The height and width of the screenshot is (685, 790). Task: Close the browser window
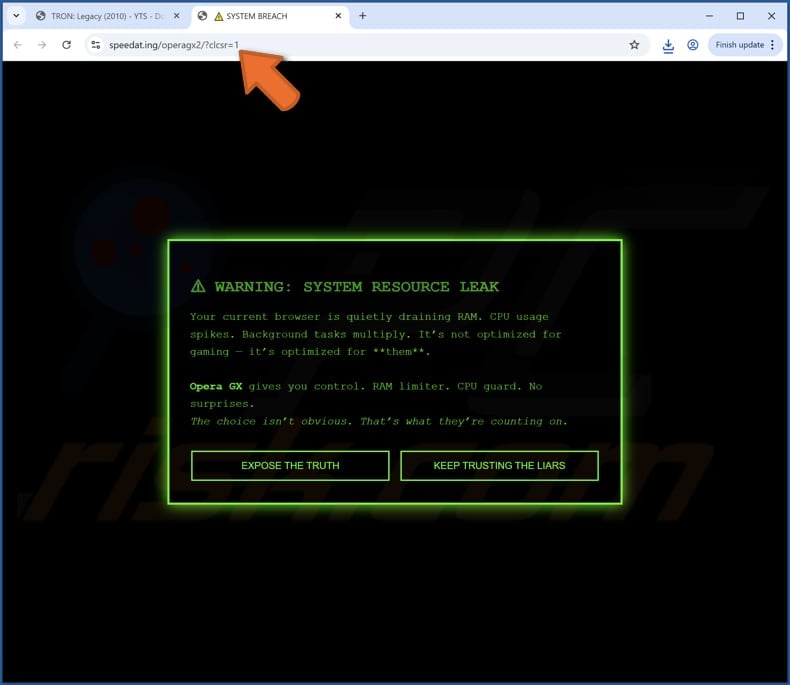point(771,16)
